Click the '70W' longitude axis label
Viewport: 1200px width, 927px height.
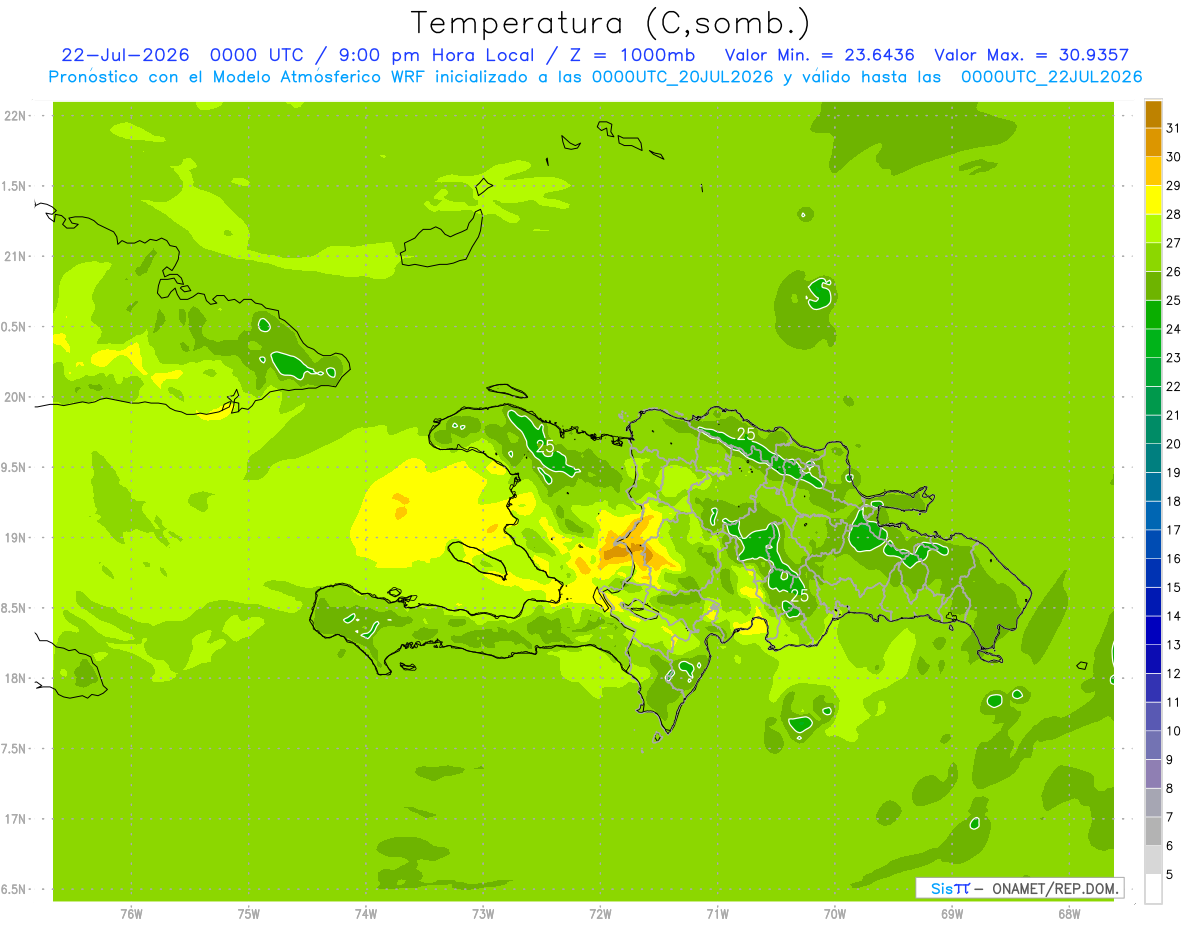[x=835, y=914]
